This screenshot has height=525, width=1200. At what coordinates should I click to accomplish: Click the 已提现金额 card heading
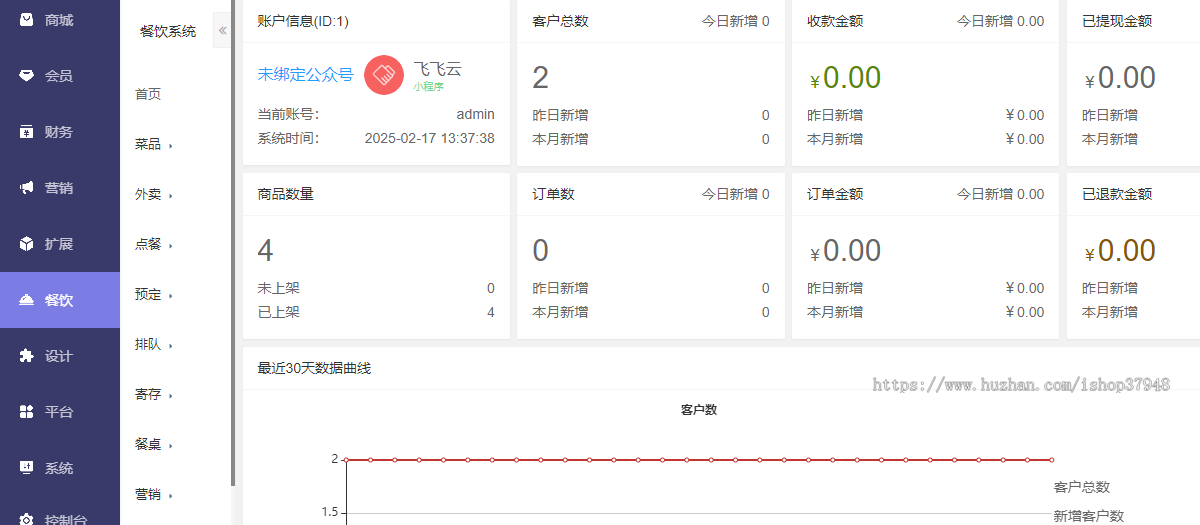1117,21
